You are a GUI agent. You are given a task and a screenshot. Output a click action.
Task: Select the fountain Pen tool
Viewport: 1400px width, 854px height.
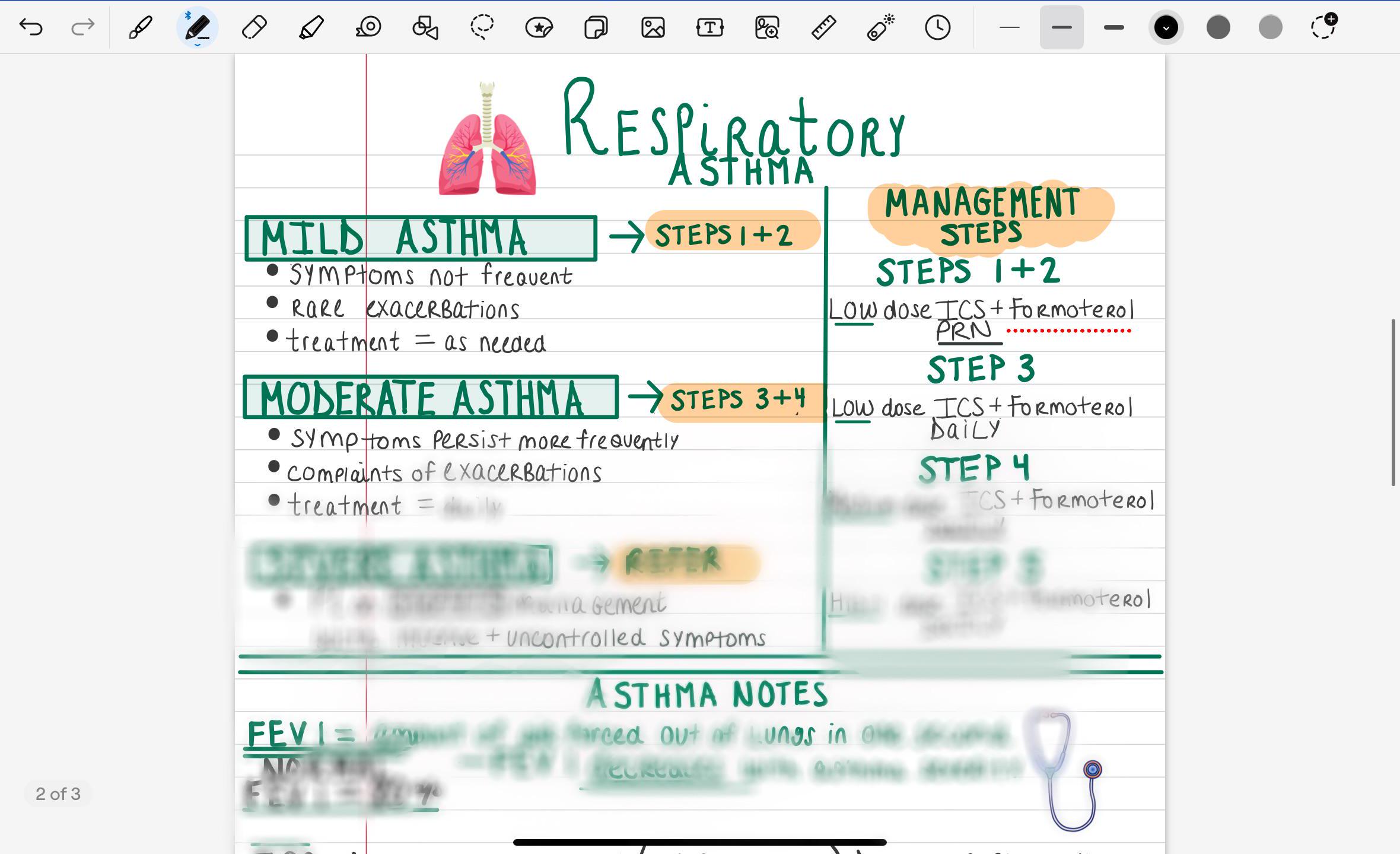(x=141, y=27)
